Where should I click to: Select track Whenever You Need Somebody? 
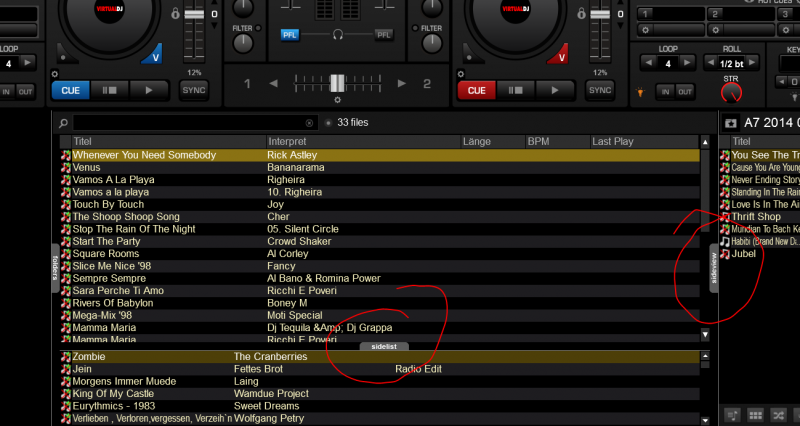380,155
